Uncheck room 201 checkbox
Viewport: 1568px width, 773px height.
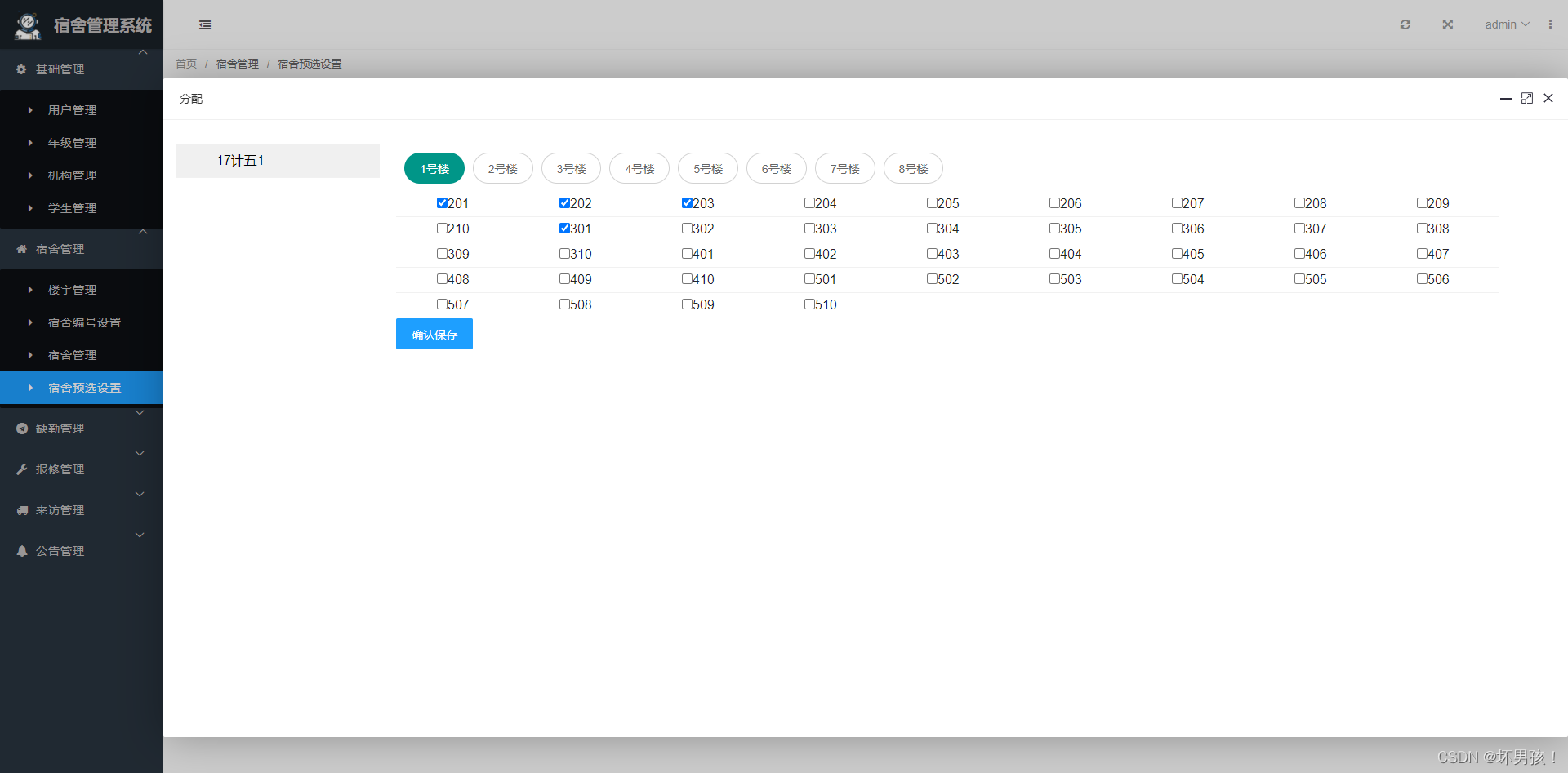[442, 203]
